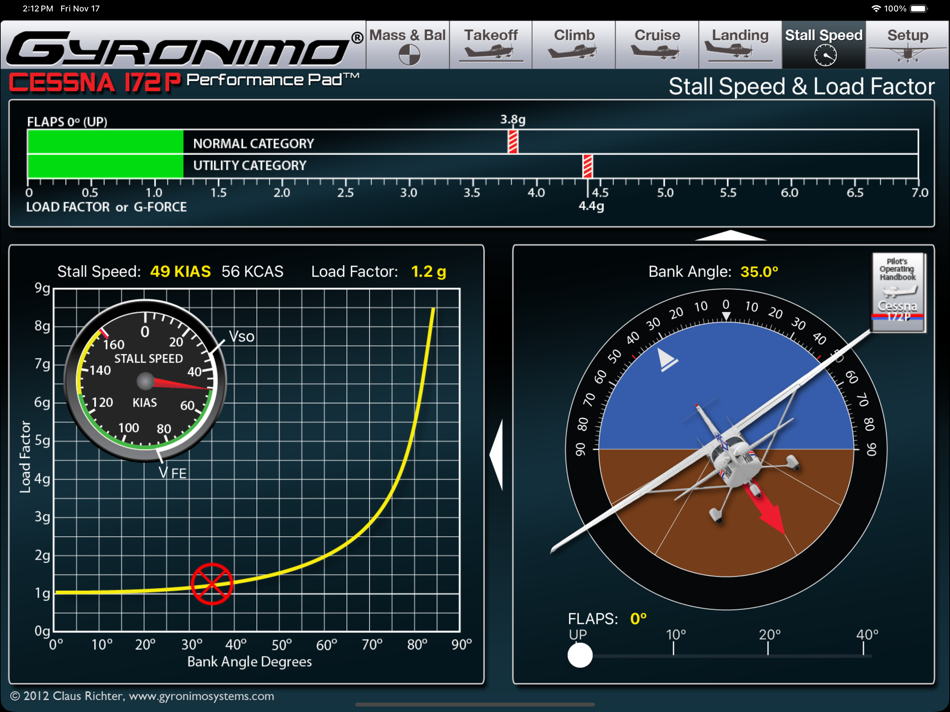Tap the FLAPS 0° (UP) heading
950x712 pixels.
(67, 121)
